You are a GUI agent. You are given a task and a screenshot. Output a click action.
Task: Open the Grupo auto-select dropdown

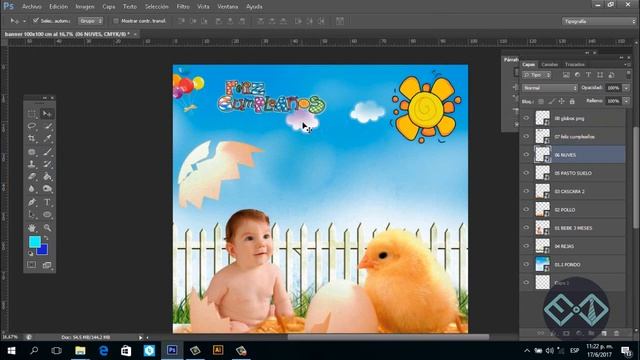[91, 21]
